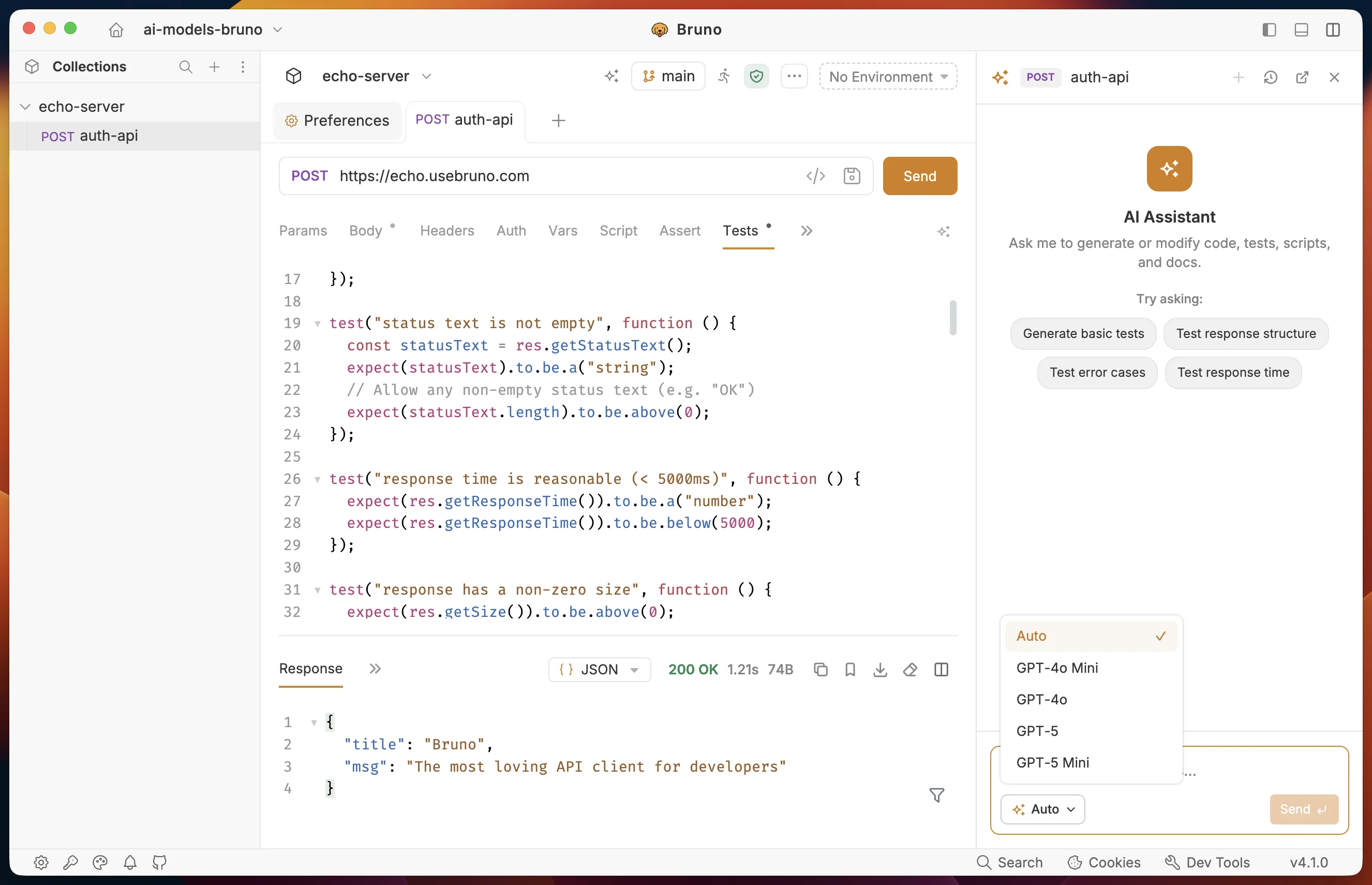The width and height of the screenshot is (1372, 885).
Task: Select GPT-4o Mini in the model menu
Action: click(x=1091, y=668)
